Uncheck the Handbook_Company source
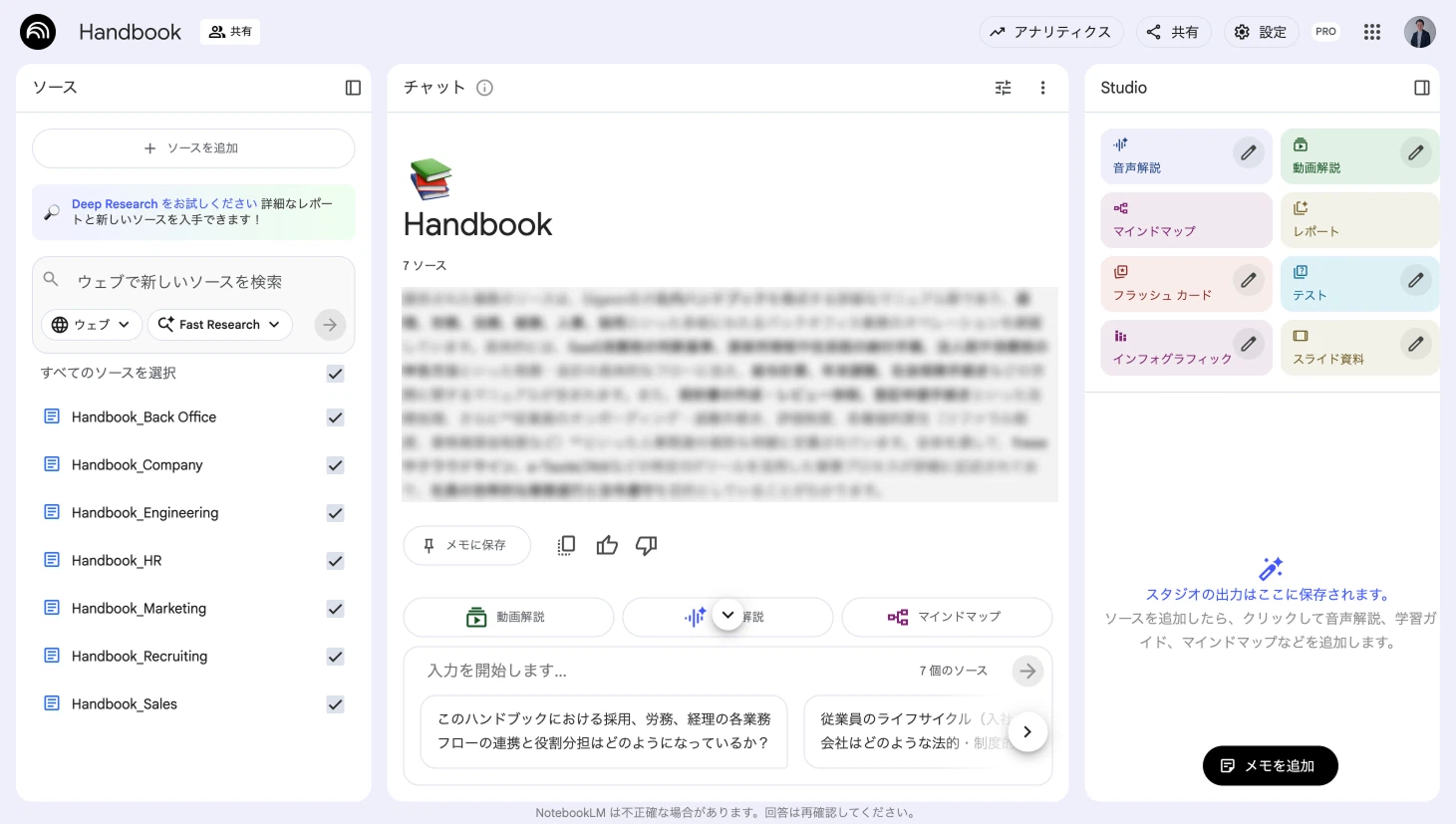Image resolution: width=1456 pixels, height=824 pixels. [336, 465]
